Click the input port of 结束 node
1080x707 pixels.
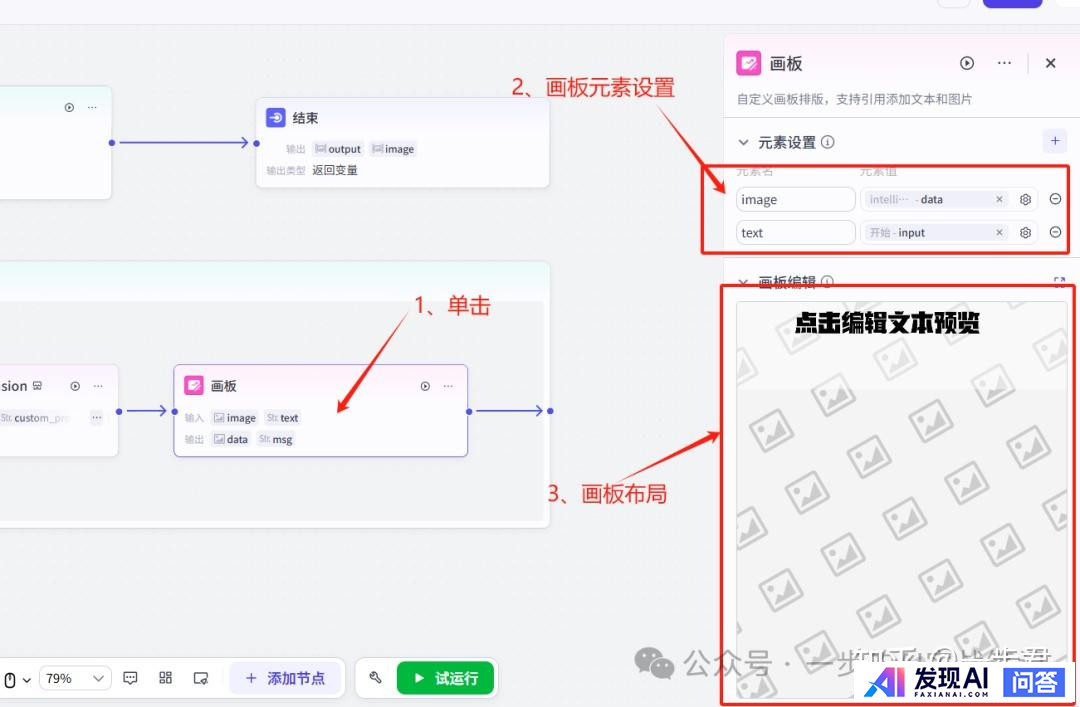(256, 143)
